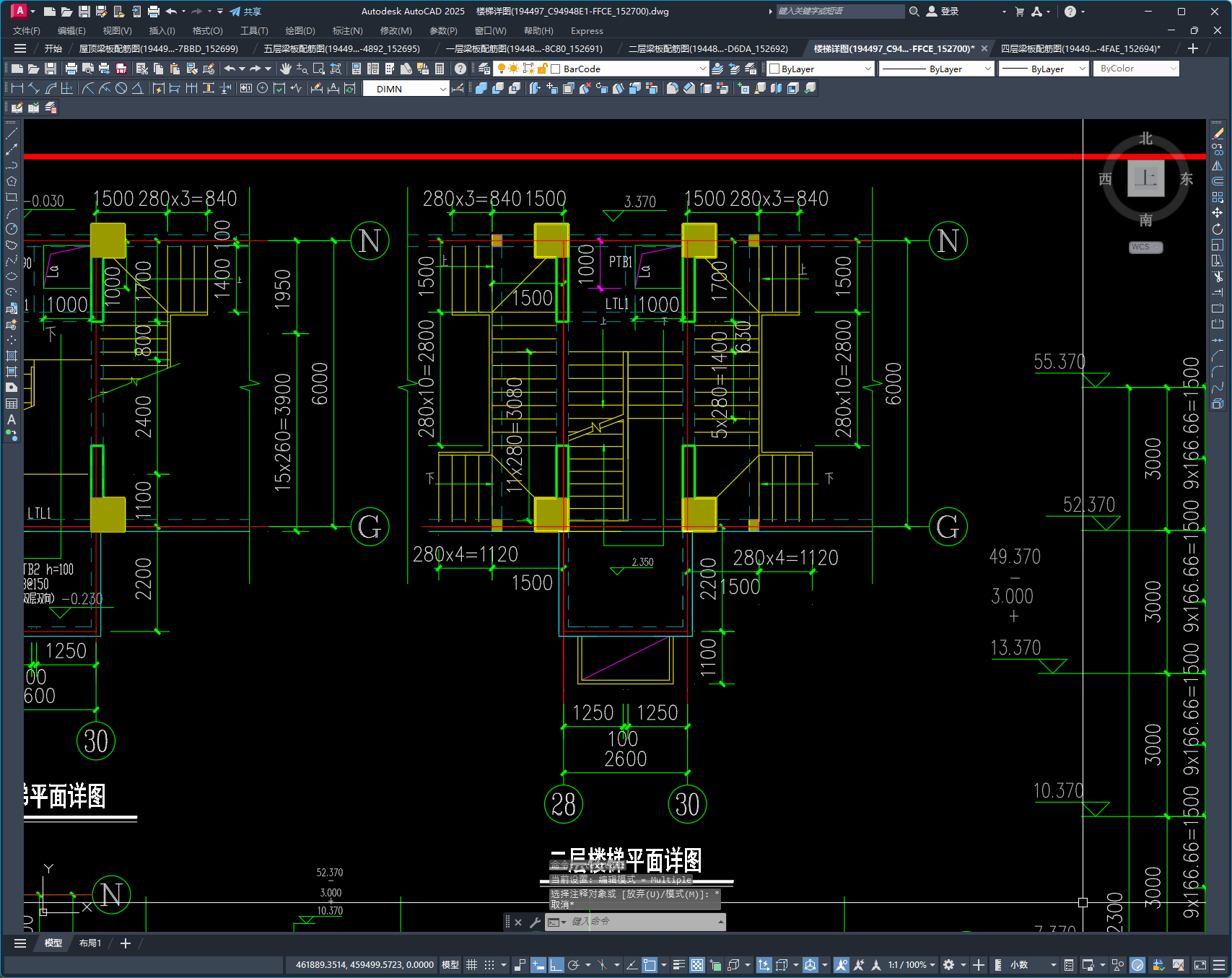Select the Linear dimension tool
The height and width of the screenshot is (978, 1232).
pos(17,88)
